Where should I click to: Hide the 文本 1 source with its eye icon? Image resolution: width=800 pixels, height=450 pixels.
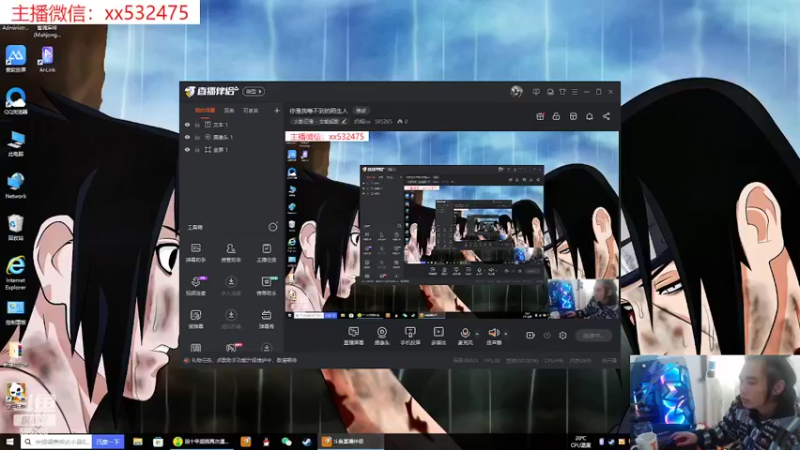(x=187, y=124)
